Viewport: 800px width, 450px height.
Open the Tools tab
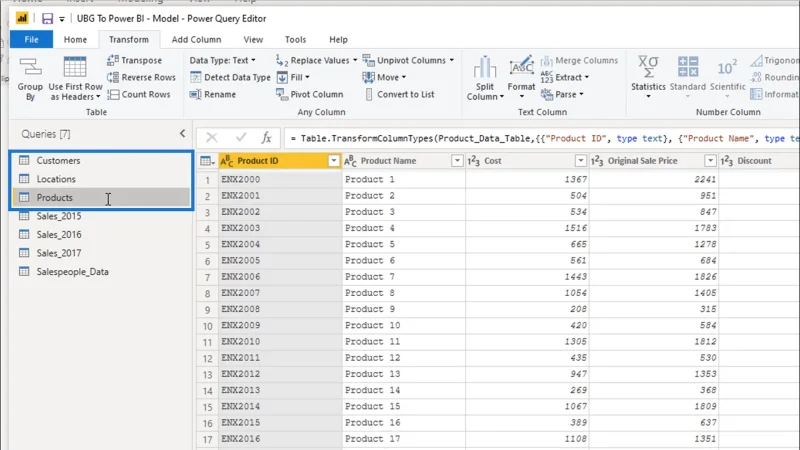[x=295, y=39]
